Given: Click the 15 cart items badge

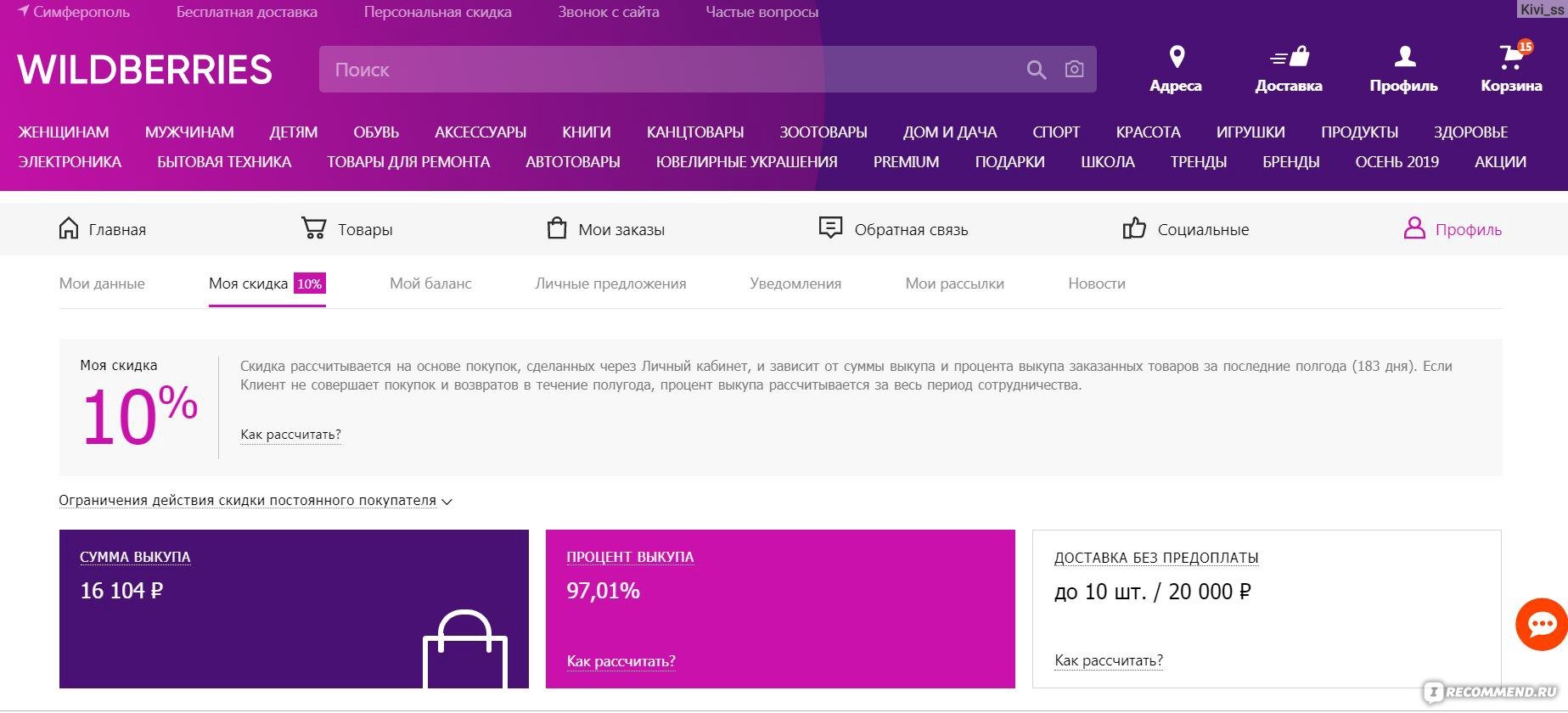Looking at the screenshot, I should (1526, 47).
